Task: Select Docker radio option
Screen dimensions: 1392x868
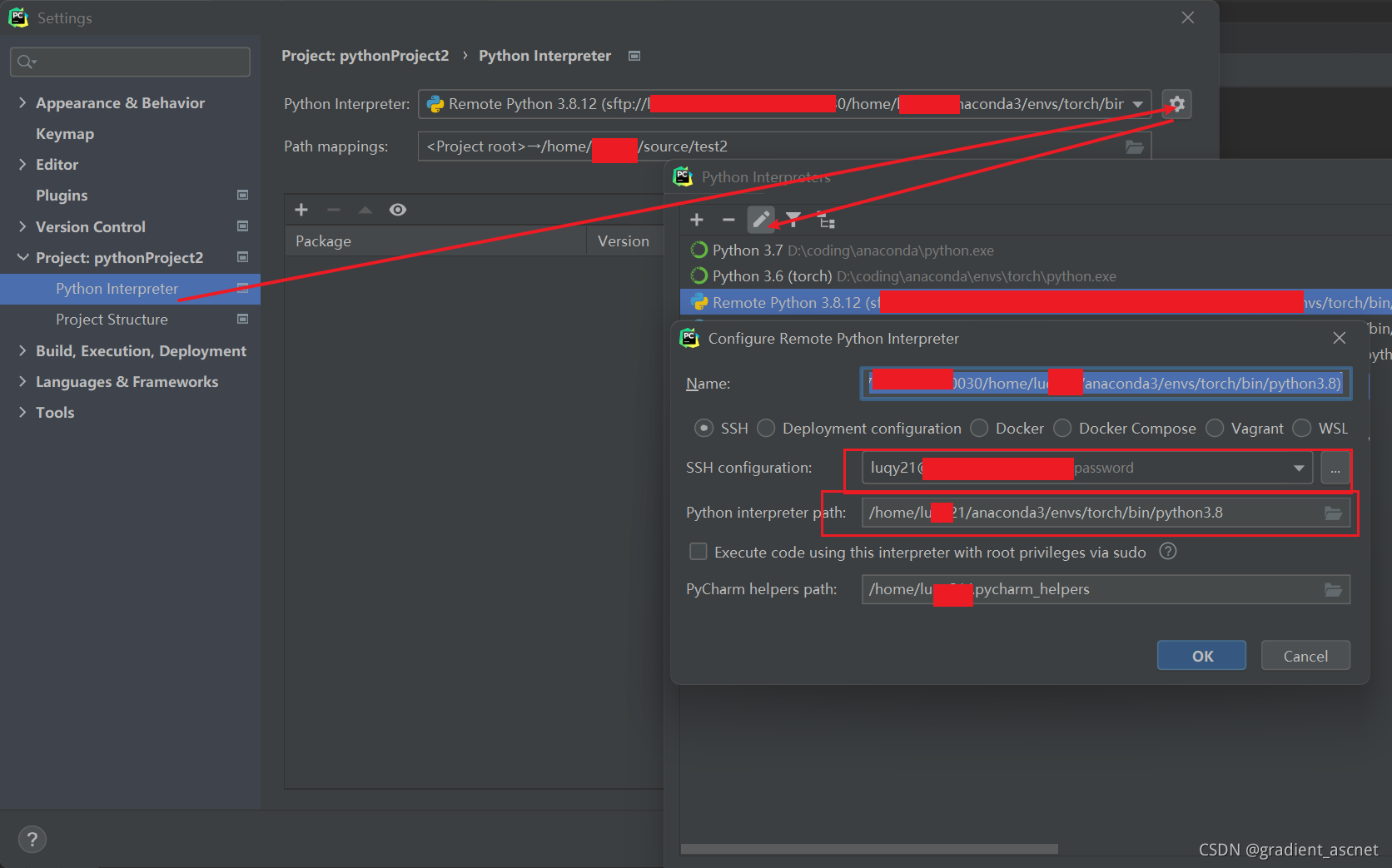Action: [x=979, y=428]
